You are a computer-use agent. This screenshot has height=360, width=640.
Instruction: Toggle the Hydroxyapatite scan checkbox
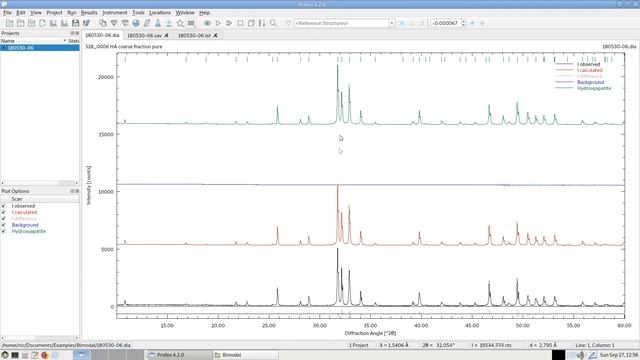tap(4, 231)
